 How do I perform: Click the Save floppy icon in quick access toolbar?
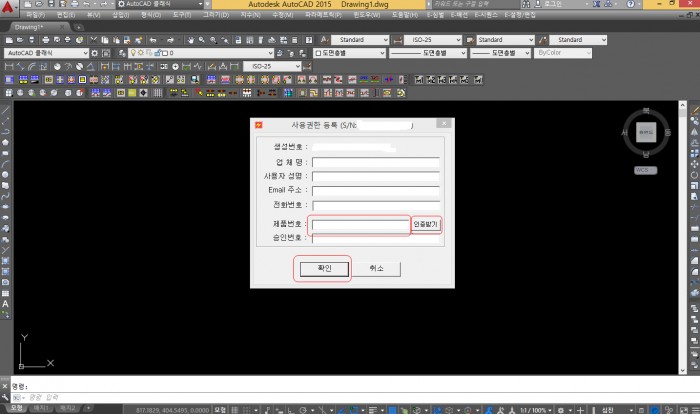[51, 4]
